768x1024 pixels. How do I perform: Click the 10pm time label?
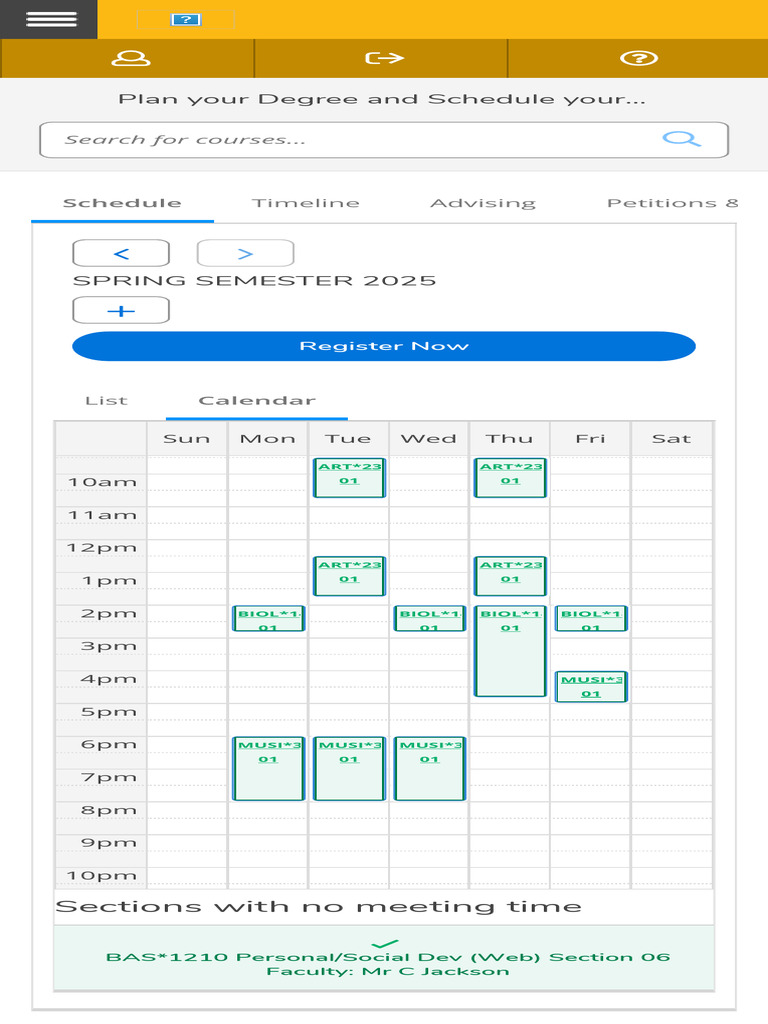[x=103, y=876]
